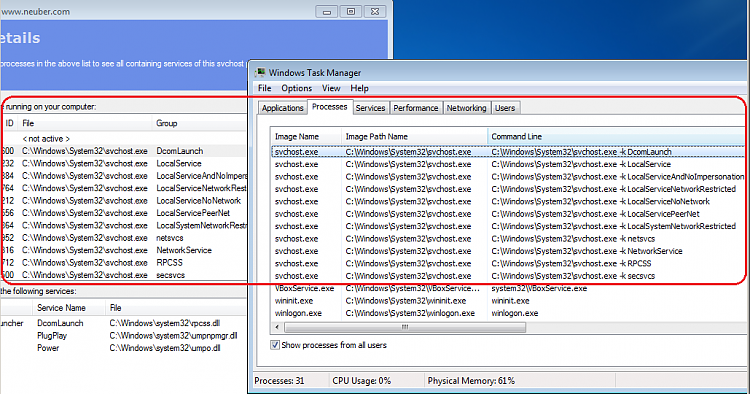The width and height of the screenshot is (750, 394).
Task: Open the Options menu in Task Manager
Action: click(297, 88)
